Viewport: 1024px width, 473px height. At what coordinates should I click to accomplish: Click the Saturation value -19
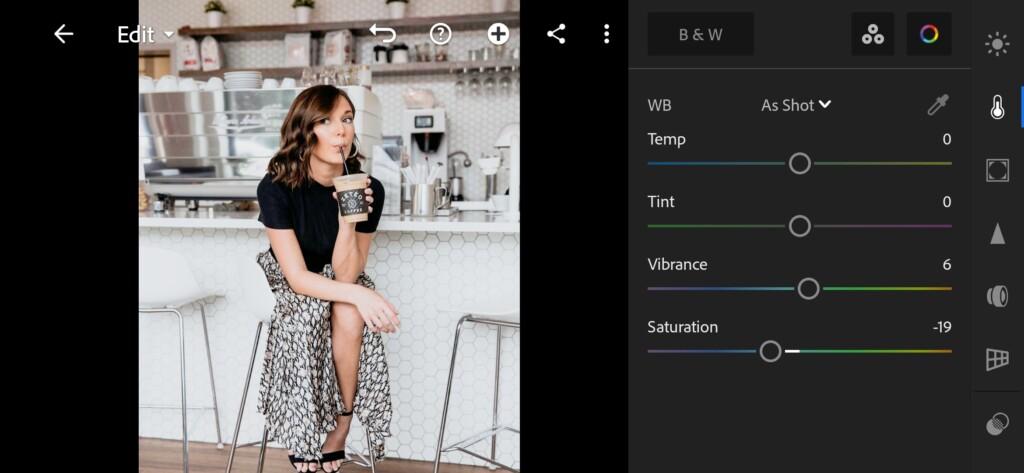click(942, 327)
